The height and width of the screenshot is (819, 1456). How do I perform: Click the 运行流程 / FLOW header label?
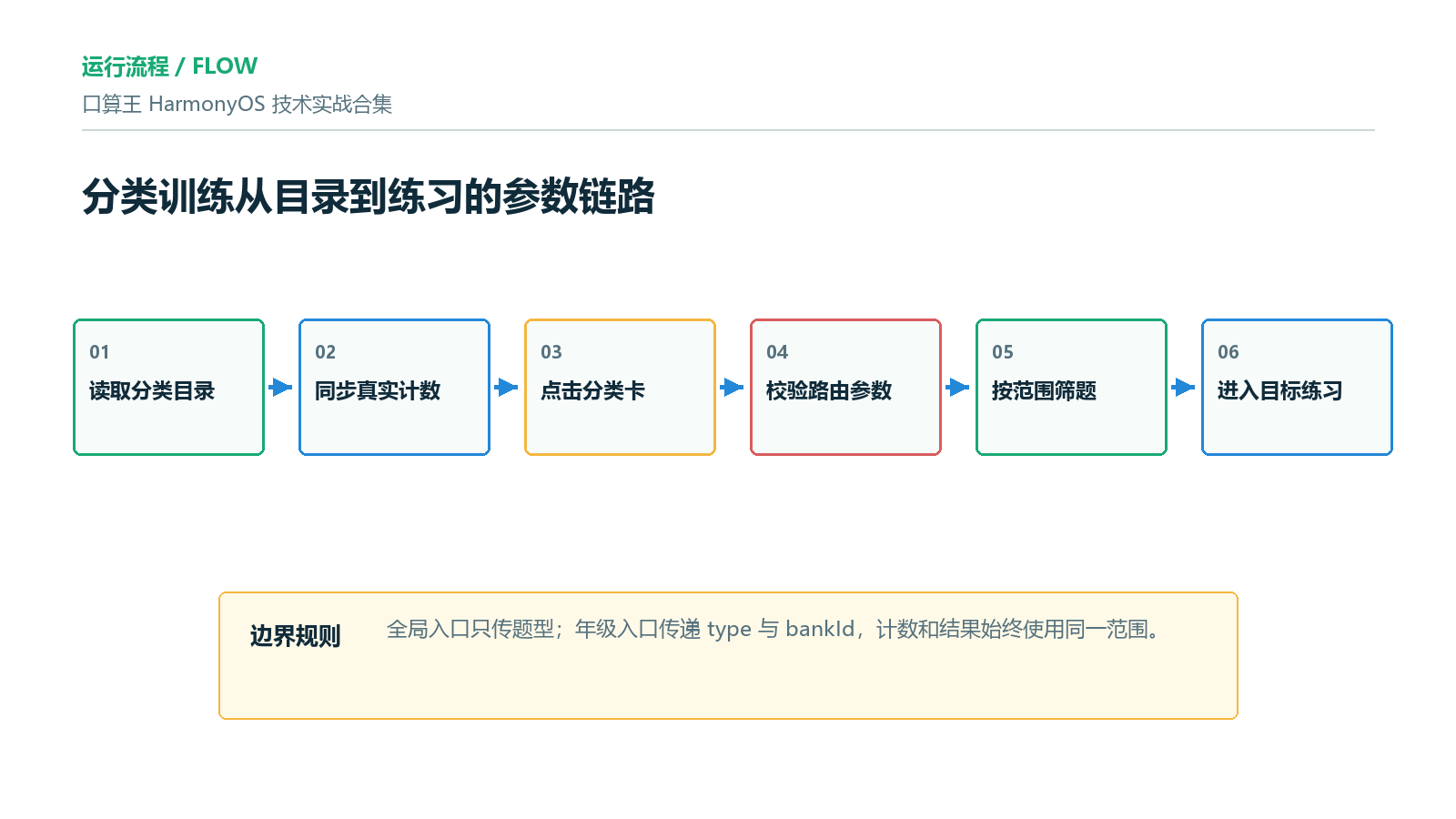pos(169,66)
